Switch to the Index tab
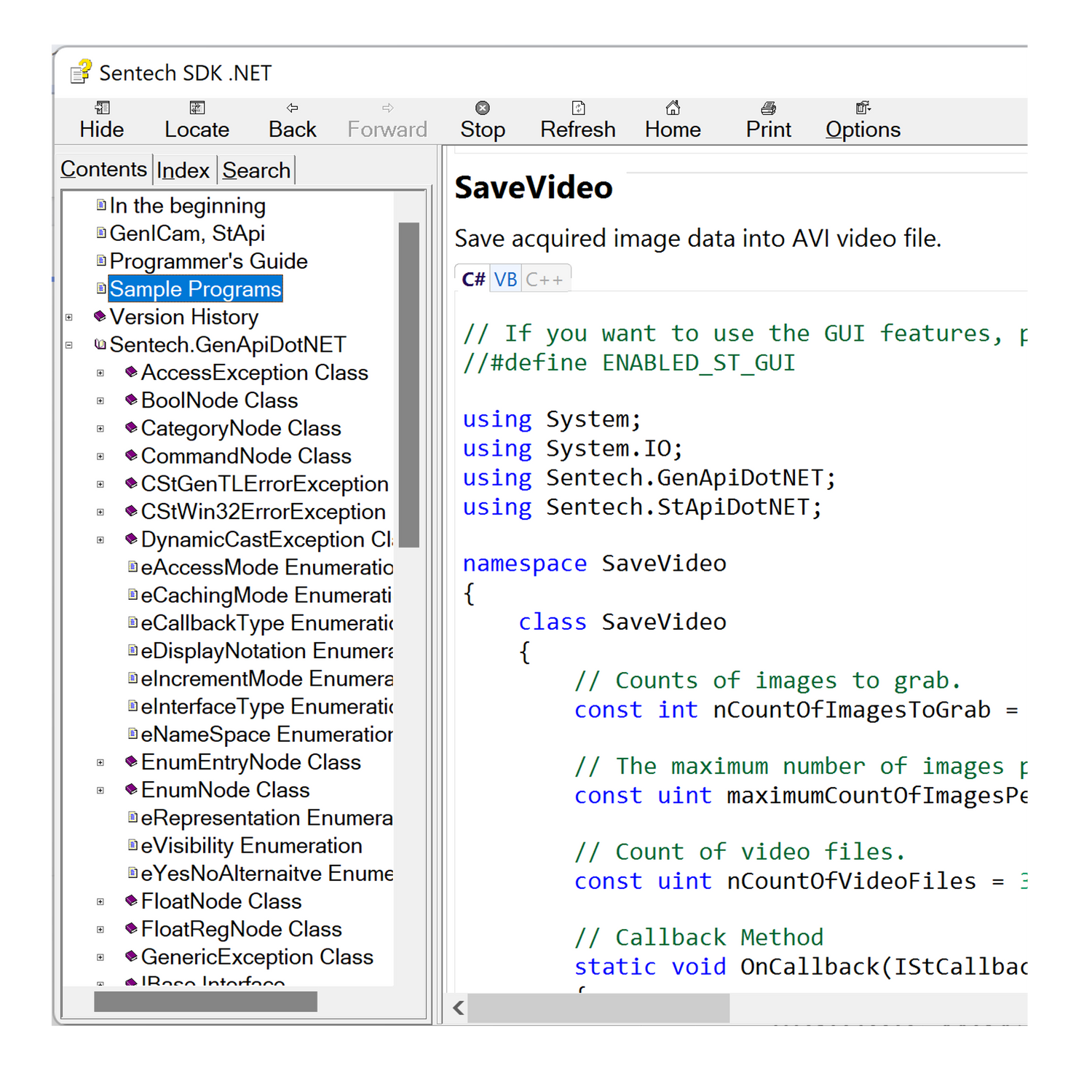Image resolution: width=1092 pixels, height=1092 pixels. pyautogui.click(x=183, y=170)
